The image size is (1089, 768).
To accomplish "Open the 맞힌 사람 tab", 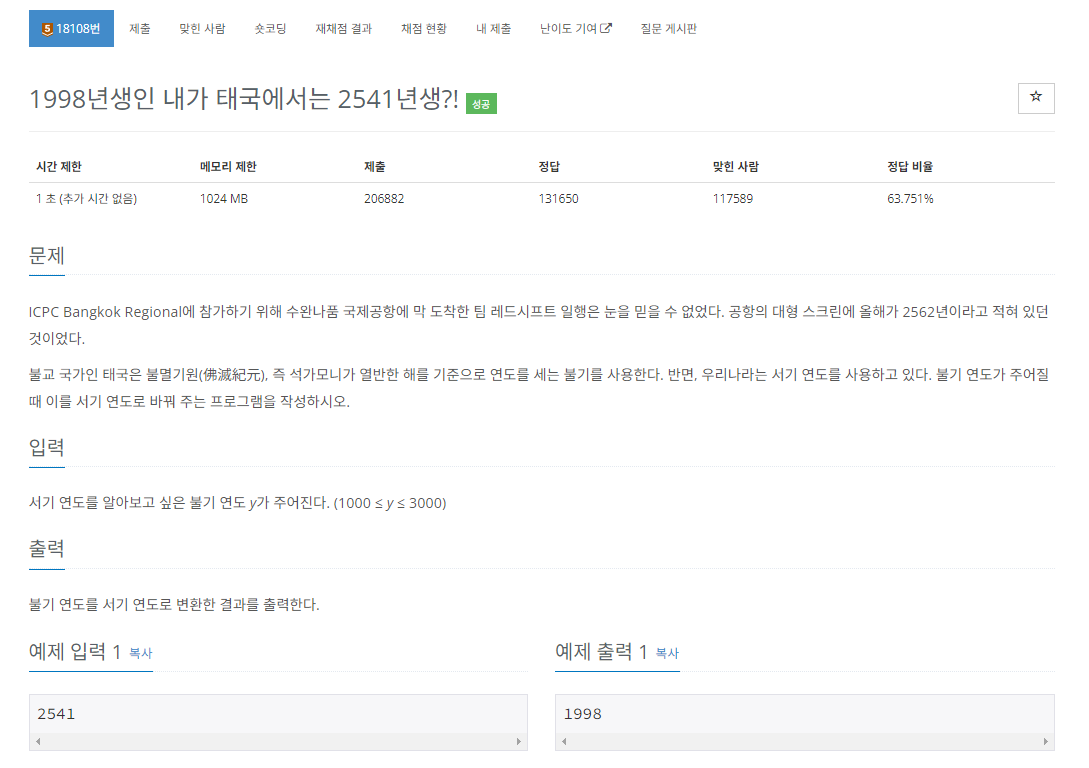I will [202, 28].
